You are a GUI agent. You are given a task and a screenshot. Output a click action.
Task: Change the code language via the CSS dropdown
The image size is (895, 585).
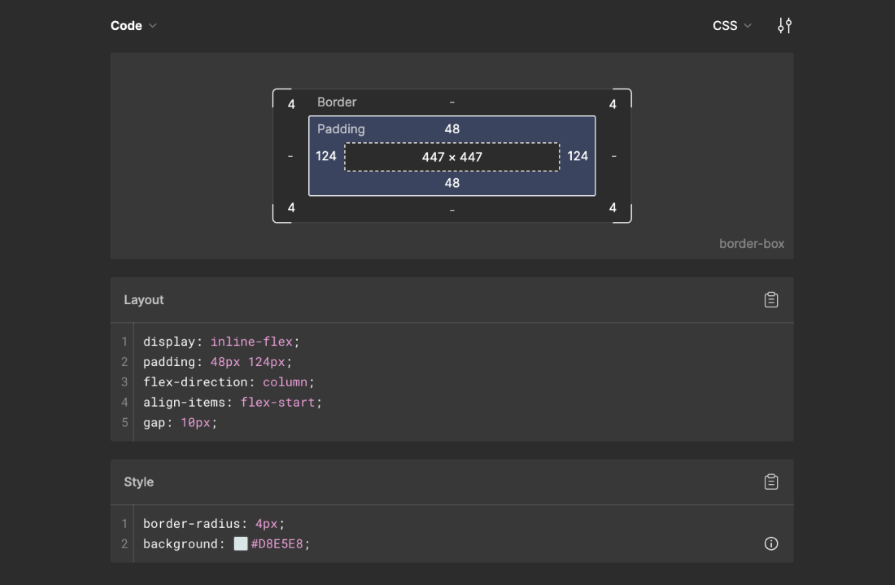coord(730,25)
